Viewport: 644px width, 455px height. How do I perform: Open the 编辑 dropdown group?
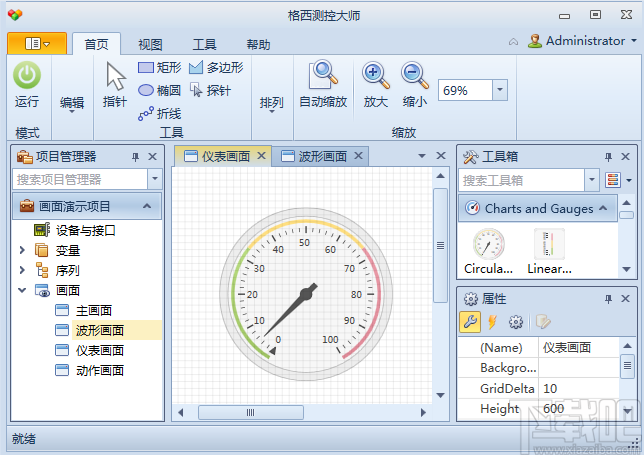72,104
